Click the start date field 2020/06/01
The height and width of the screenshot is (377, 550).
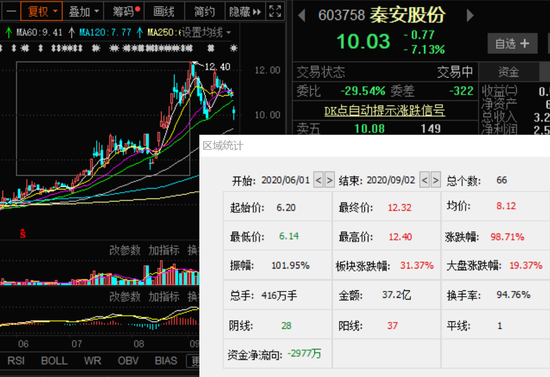pyautogui.click(x=286, y=180)
